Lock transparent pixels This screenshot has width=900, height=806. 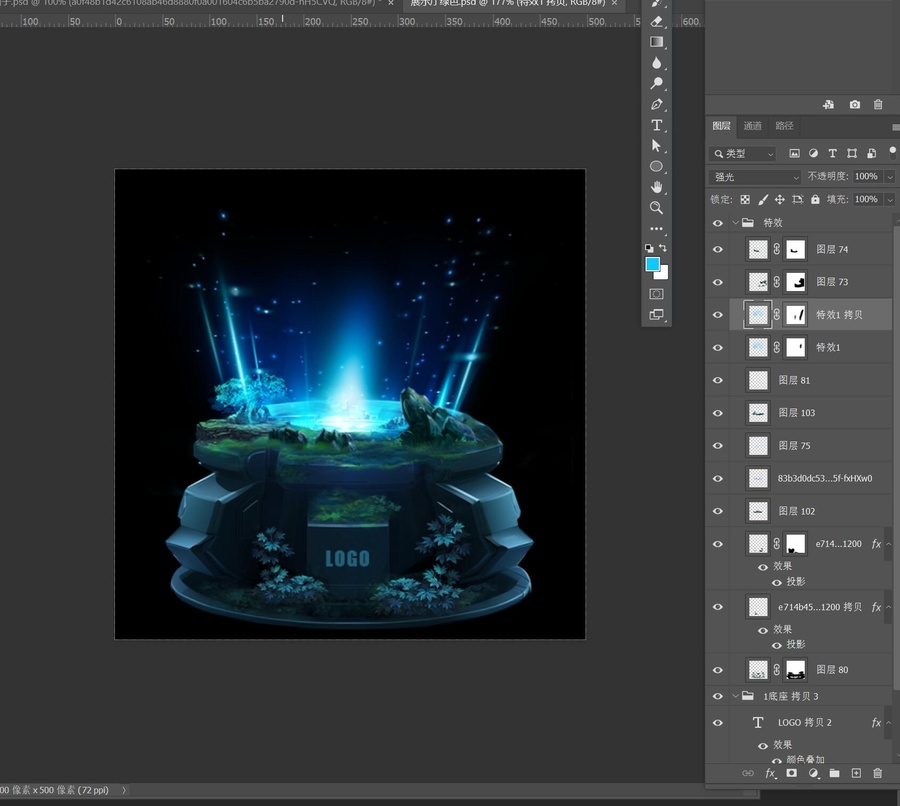[x=745, y=200]
